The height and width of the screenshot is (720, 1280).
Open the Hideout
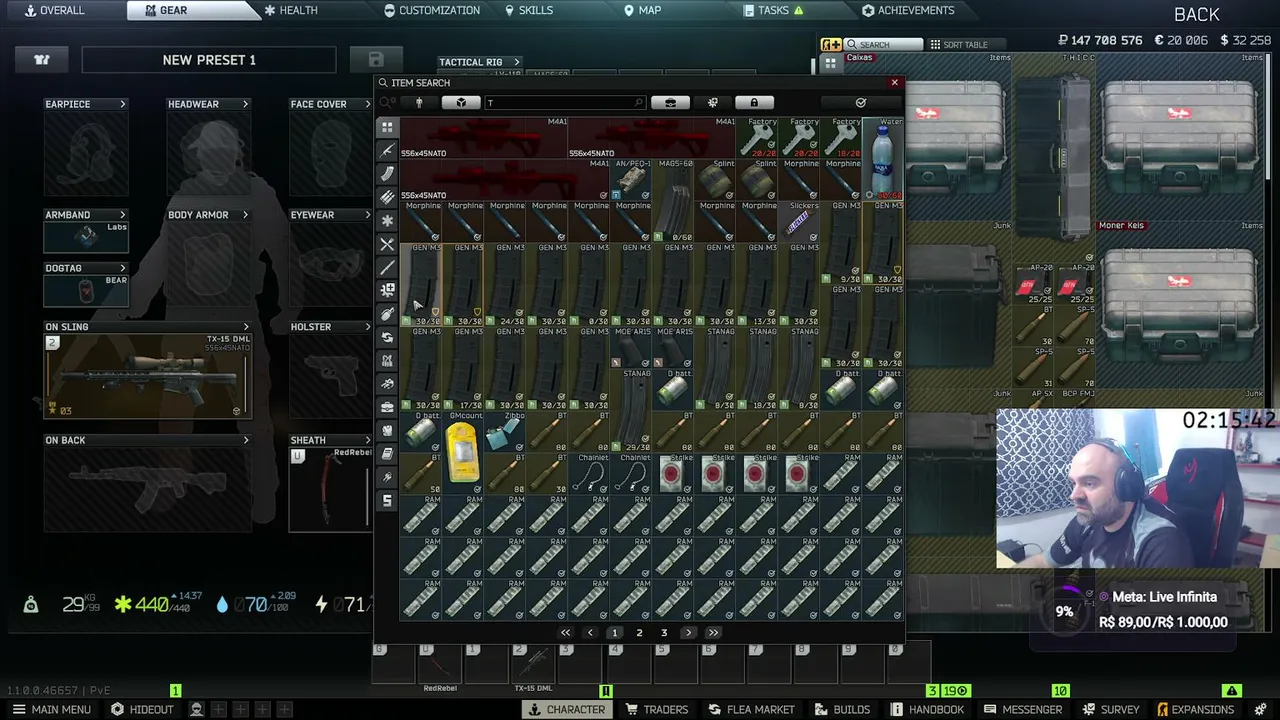pos(143,710)
